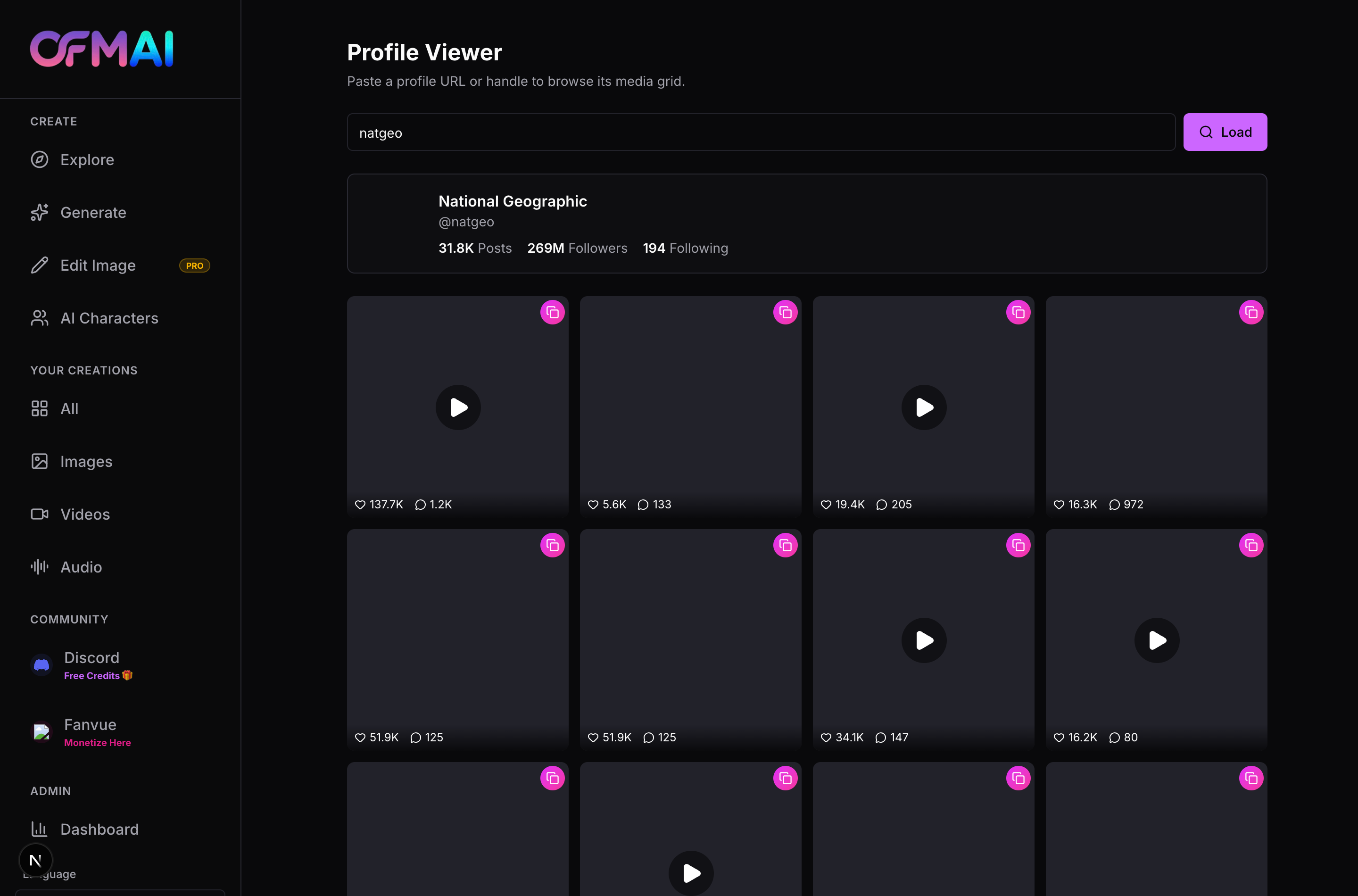Click the PRO badge
The height and width of the screenshot is (896, 1358).
click(x=195, y=265)
